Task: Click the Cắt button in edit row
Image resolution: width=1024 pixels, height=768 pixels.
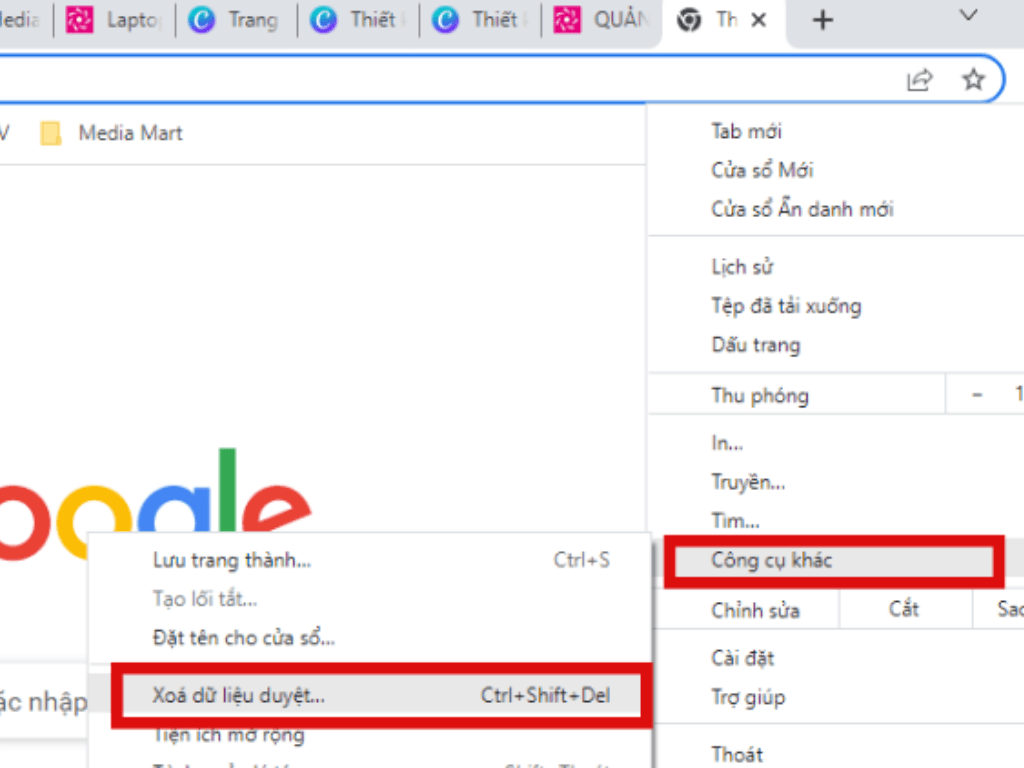Action: pos(903,609)
